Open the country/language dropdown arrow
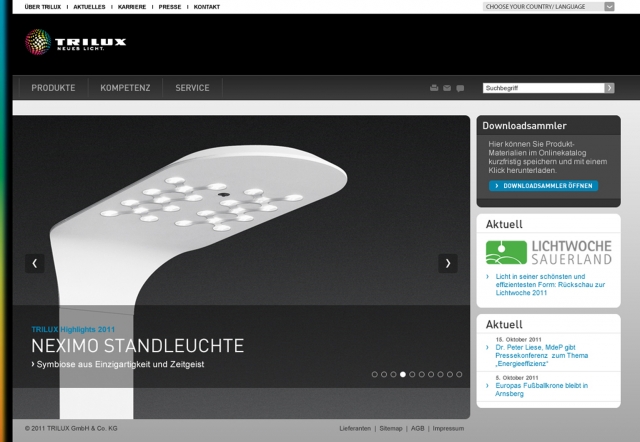640x442 pixels. pyautogui.click(x=609, y=7)
